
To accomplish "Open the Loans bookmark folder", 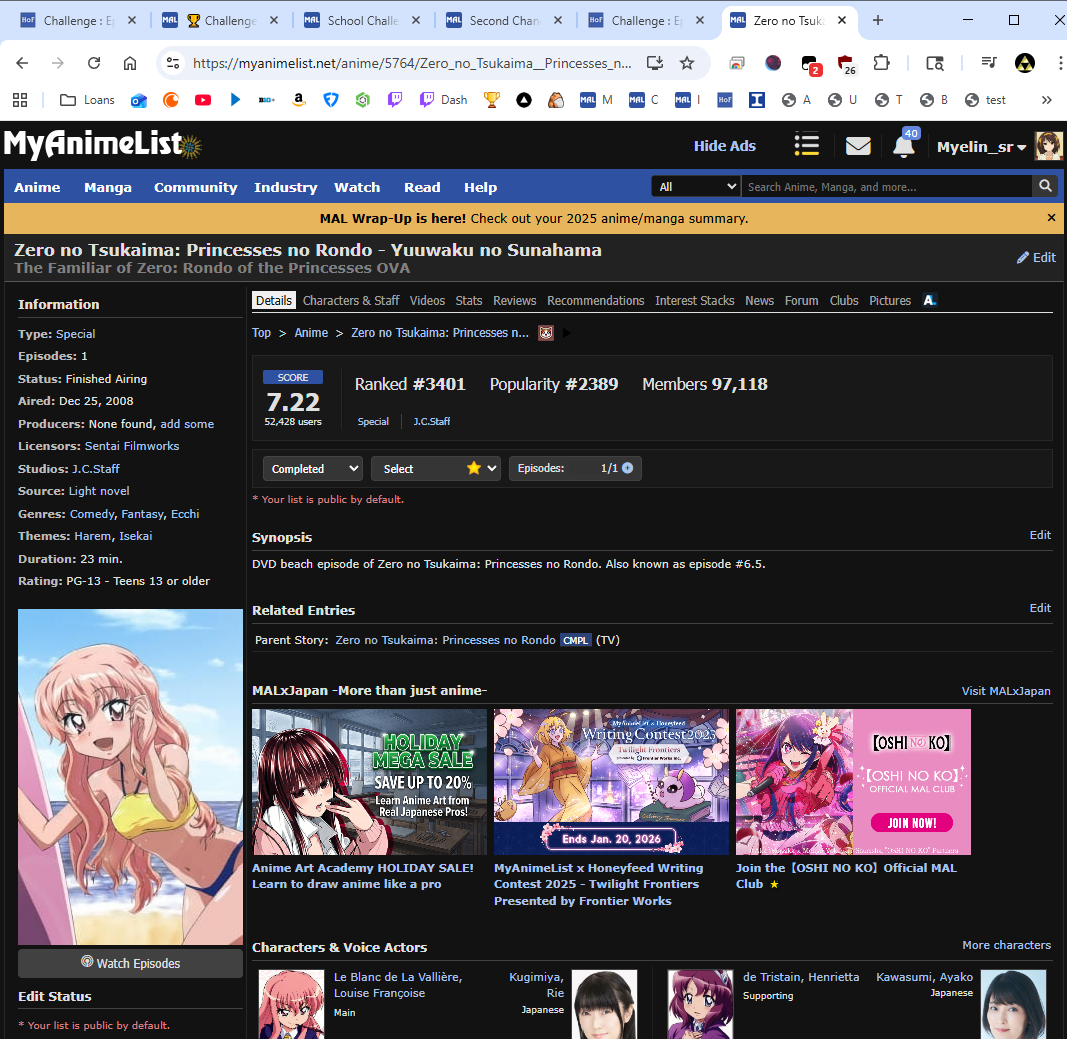I will pos(87,100).
